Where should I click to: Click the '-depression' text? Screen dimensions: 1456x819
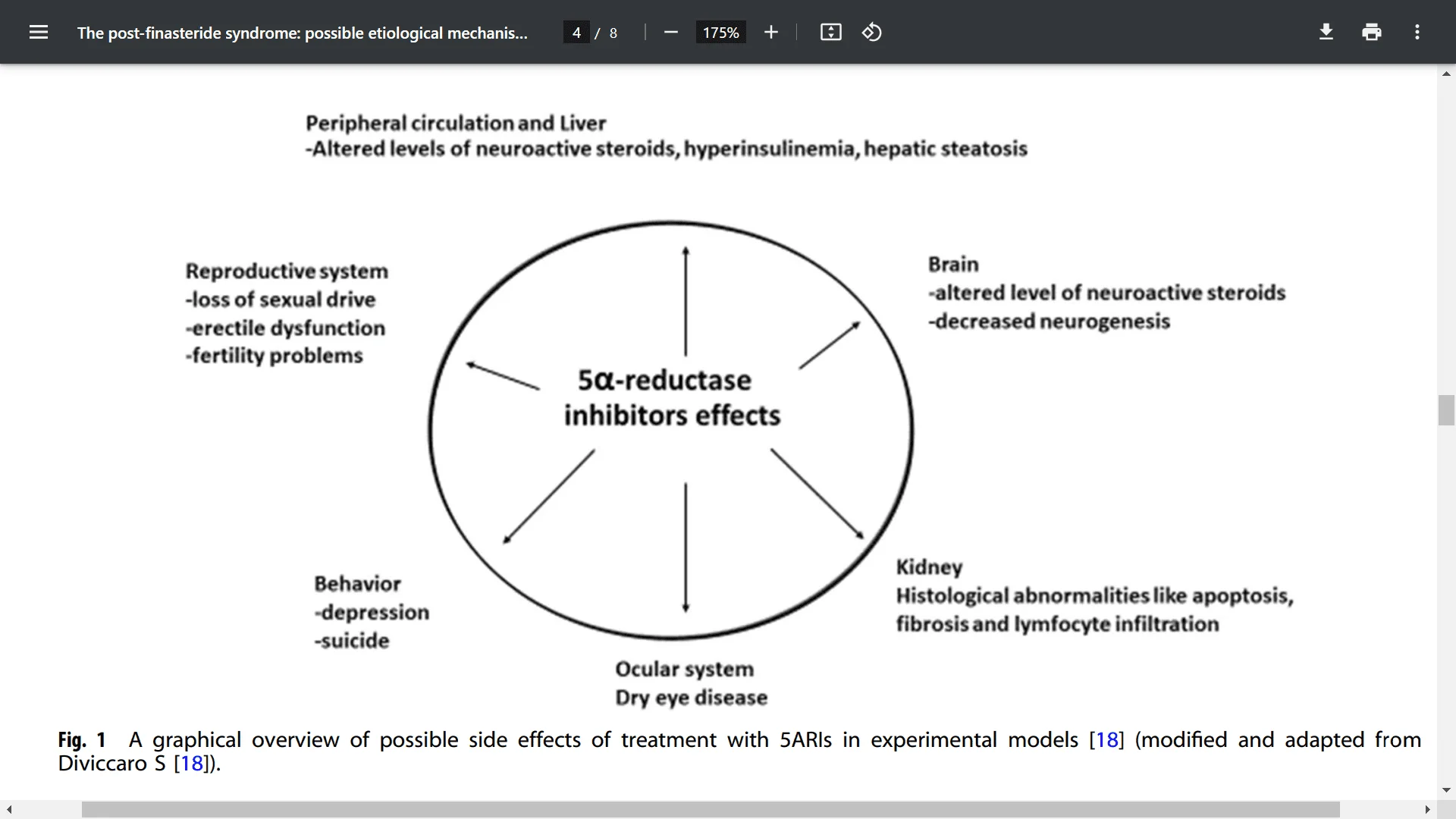[x=372, y=612]
